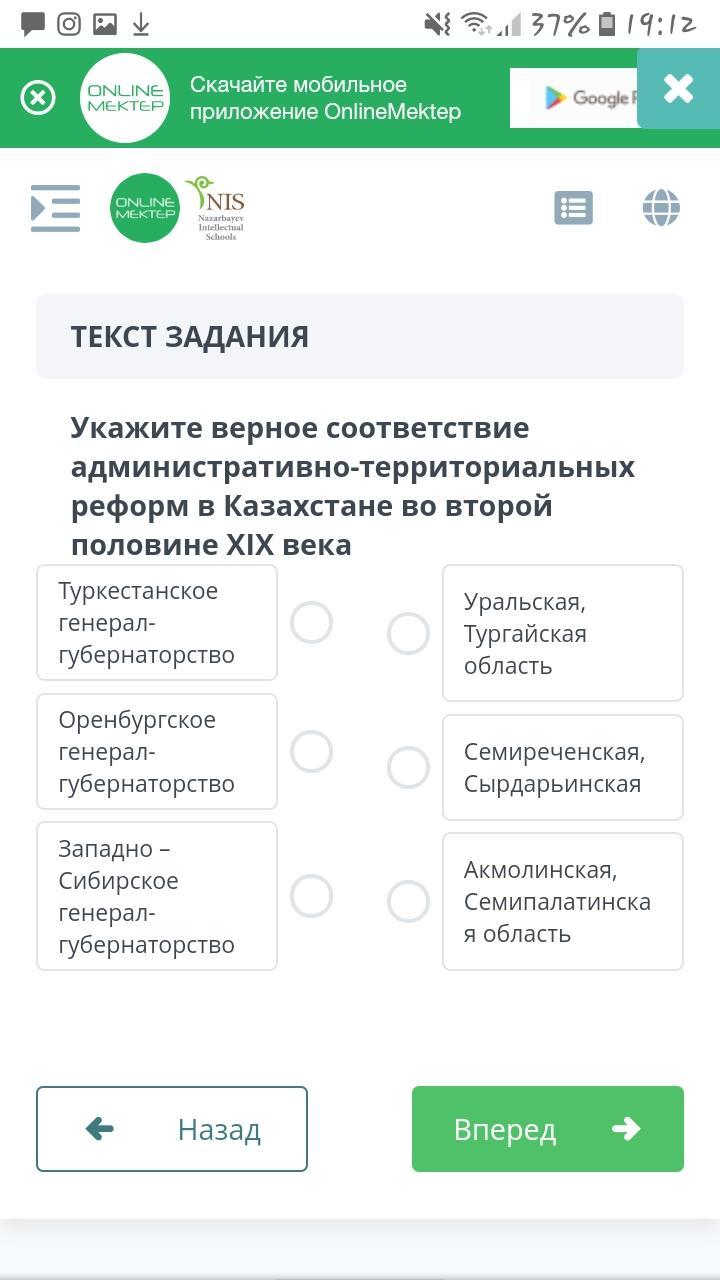Select radio next to Туркестанское генерал-губернаторство
Viewport: 720px width, 1280px height.
click(311, 622)
